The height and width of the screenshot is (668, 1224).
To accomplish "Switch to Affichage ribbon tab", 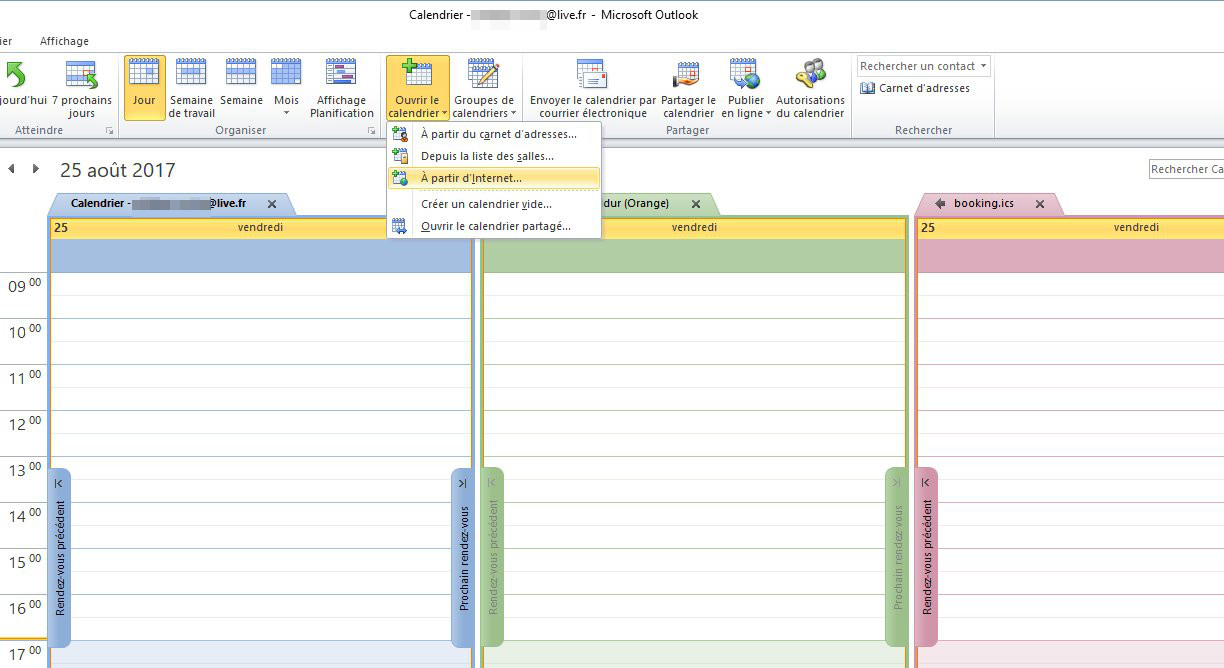I will tap(64, 41).
